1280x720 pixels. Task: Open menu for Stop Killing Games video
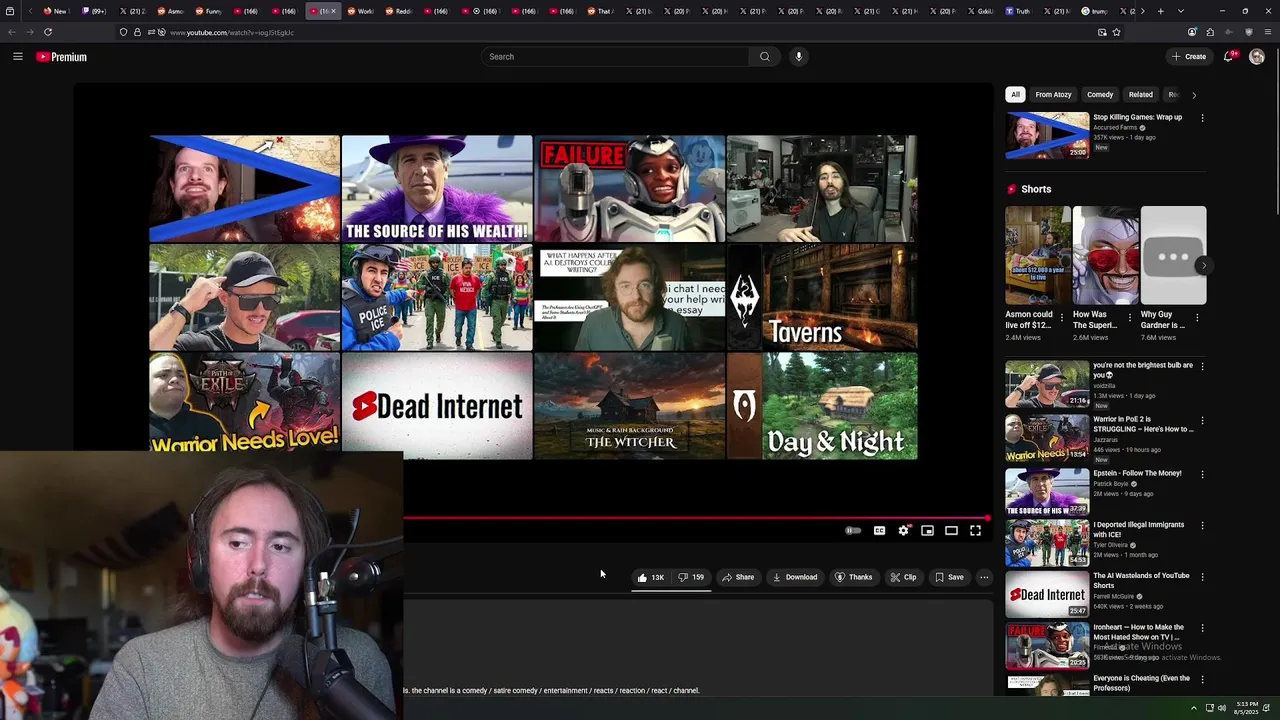tap(1202, 118)
